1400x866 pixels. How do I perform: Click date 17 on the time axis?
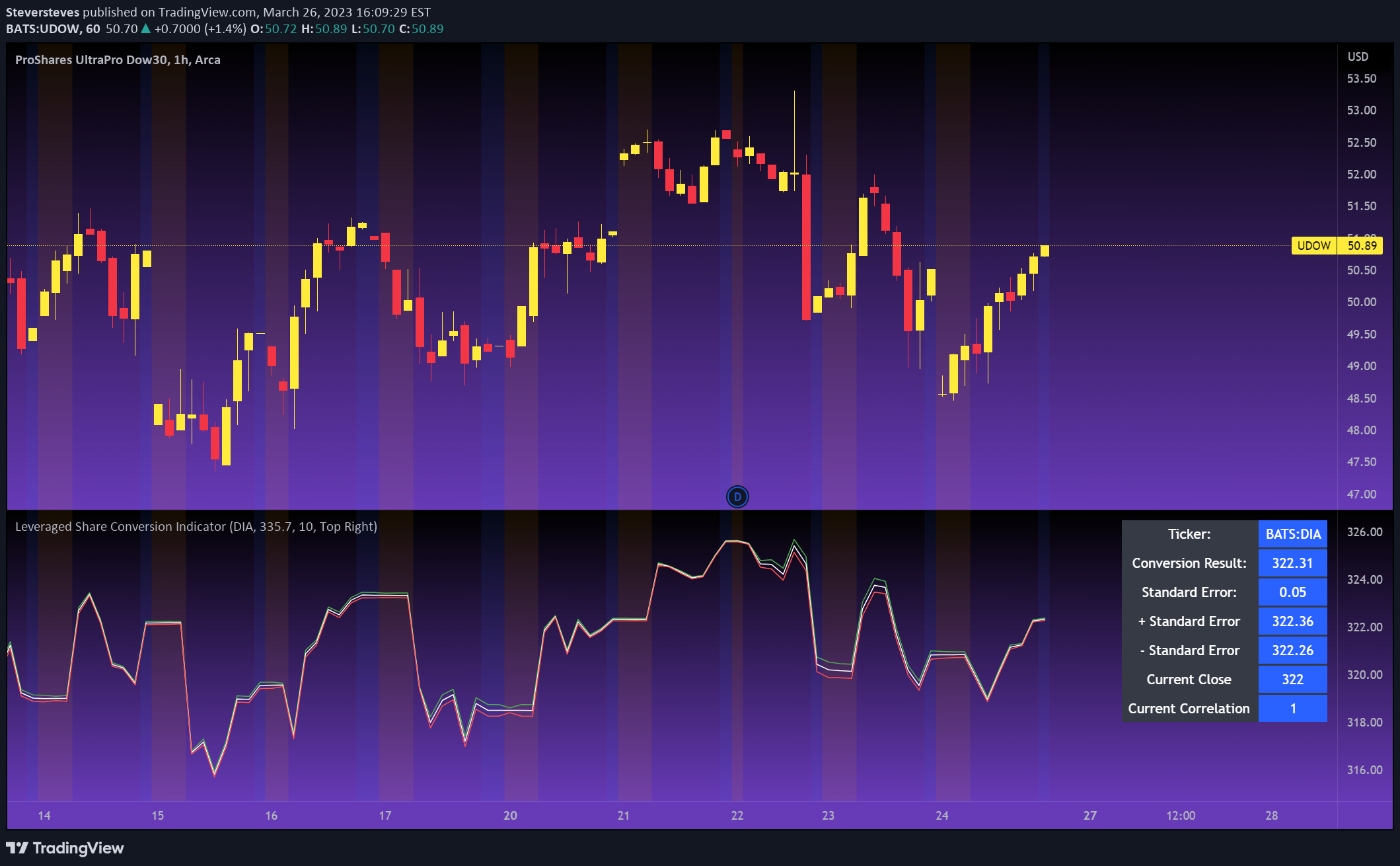click(385, 816)
